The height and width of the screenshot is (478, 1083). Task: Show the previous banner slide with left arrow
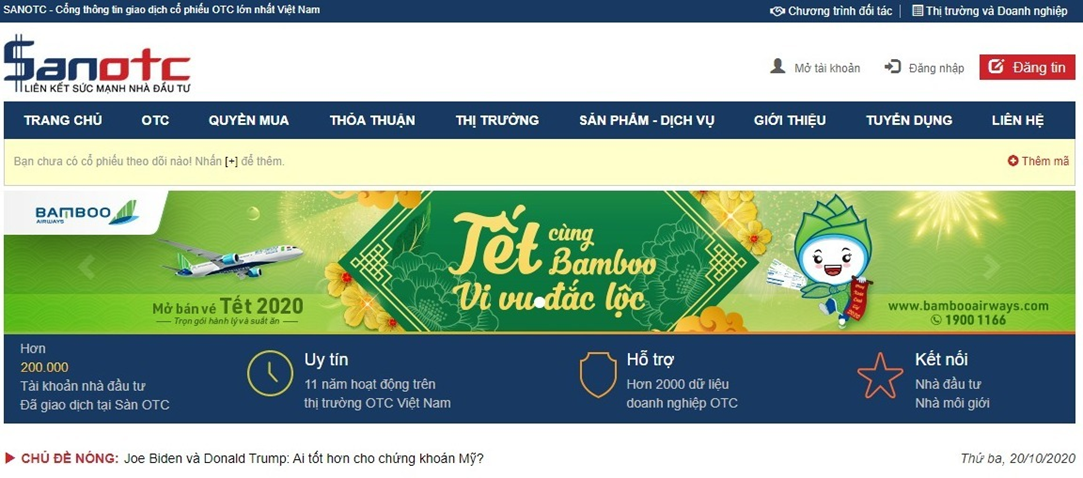(x=86, y=266)
